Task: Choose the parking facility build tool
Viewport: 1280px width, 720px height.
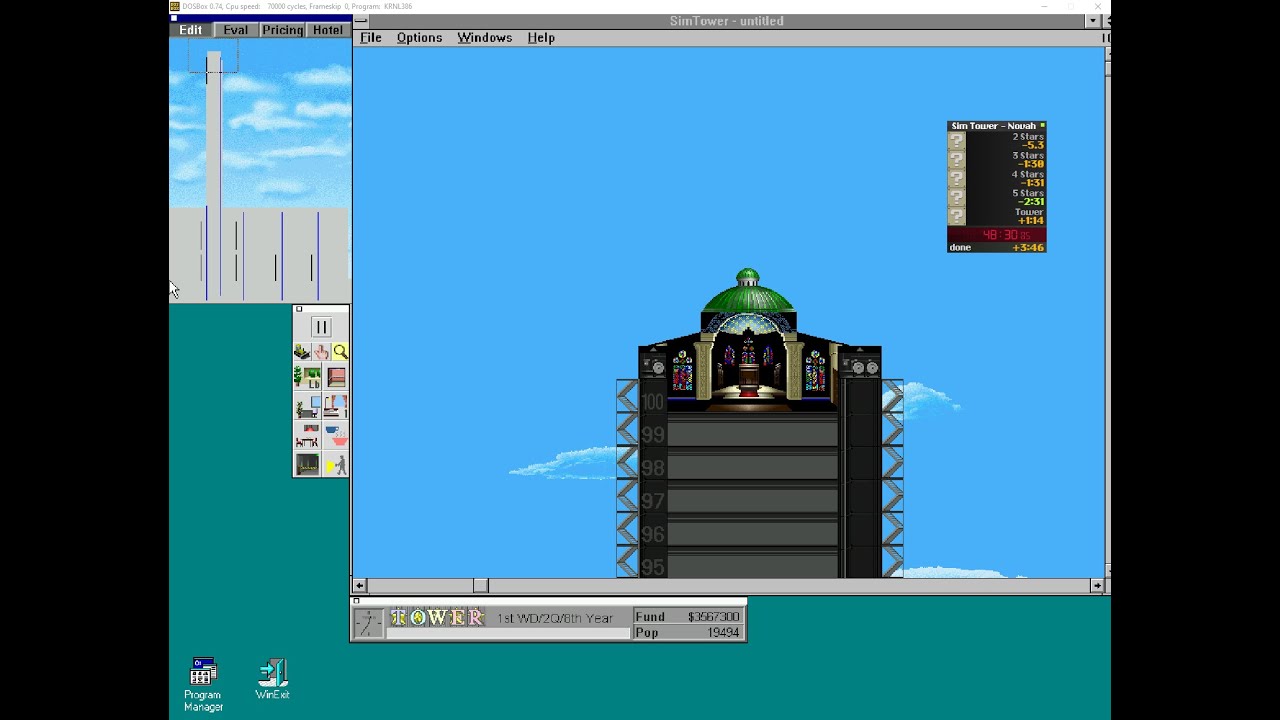Action: click(307, 465)
